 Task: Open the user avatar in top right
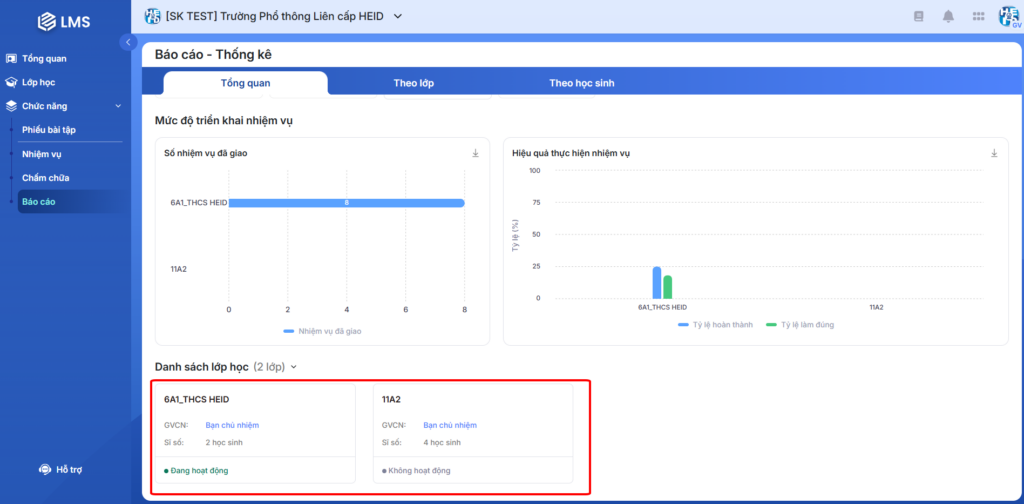1008,17
